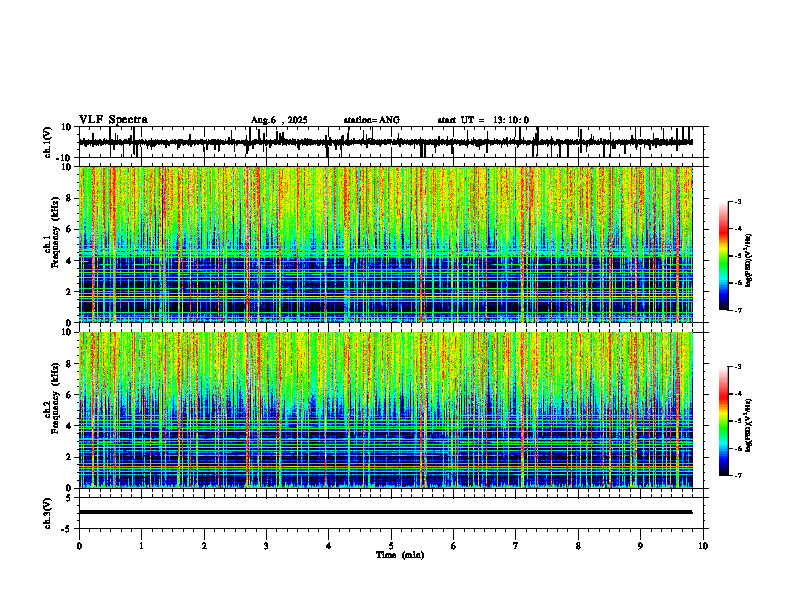Click the ch.2 color bar log(PSD) label
Screen dimensions: 792x612
[749, 426]
